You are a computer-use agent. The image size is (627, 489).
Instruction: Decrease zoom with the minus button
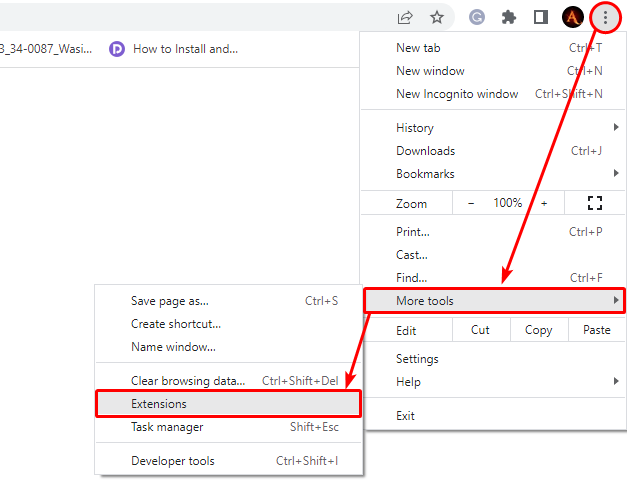tap(472, 203)
